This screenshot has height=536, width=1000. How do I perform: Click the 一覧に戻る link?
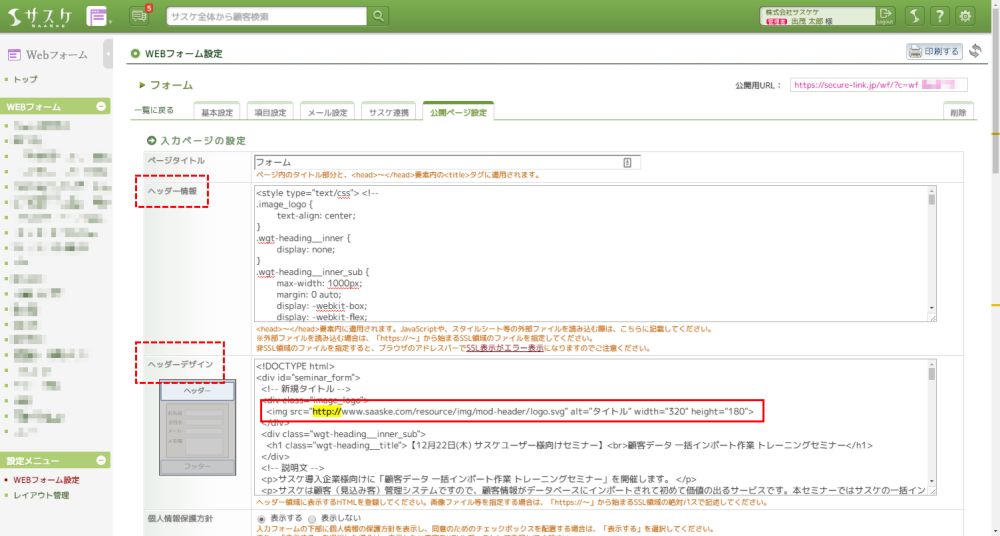153,110
